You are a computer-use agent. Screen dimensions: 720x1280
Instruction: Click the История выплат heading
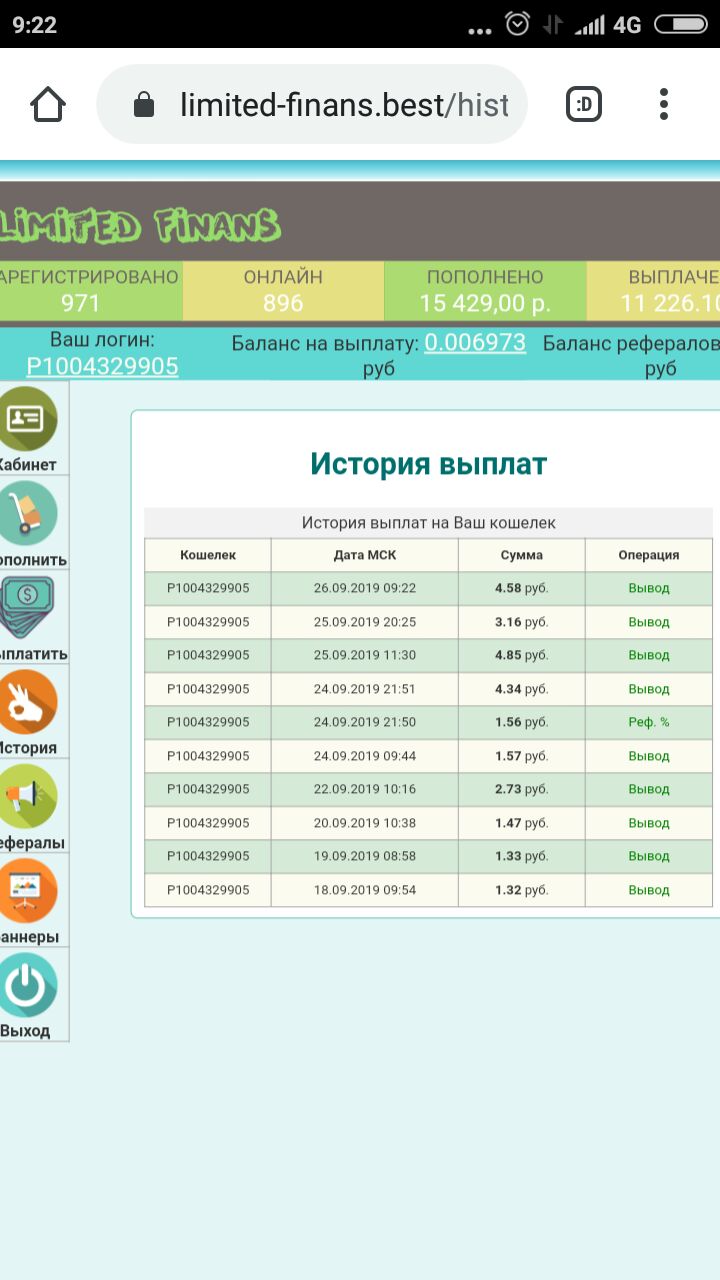coord(428,464)
